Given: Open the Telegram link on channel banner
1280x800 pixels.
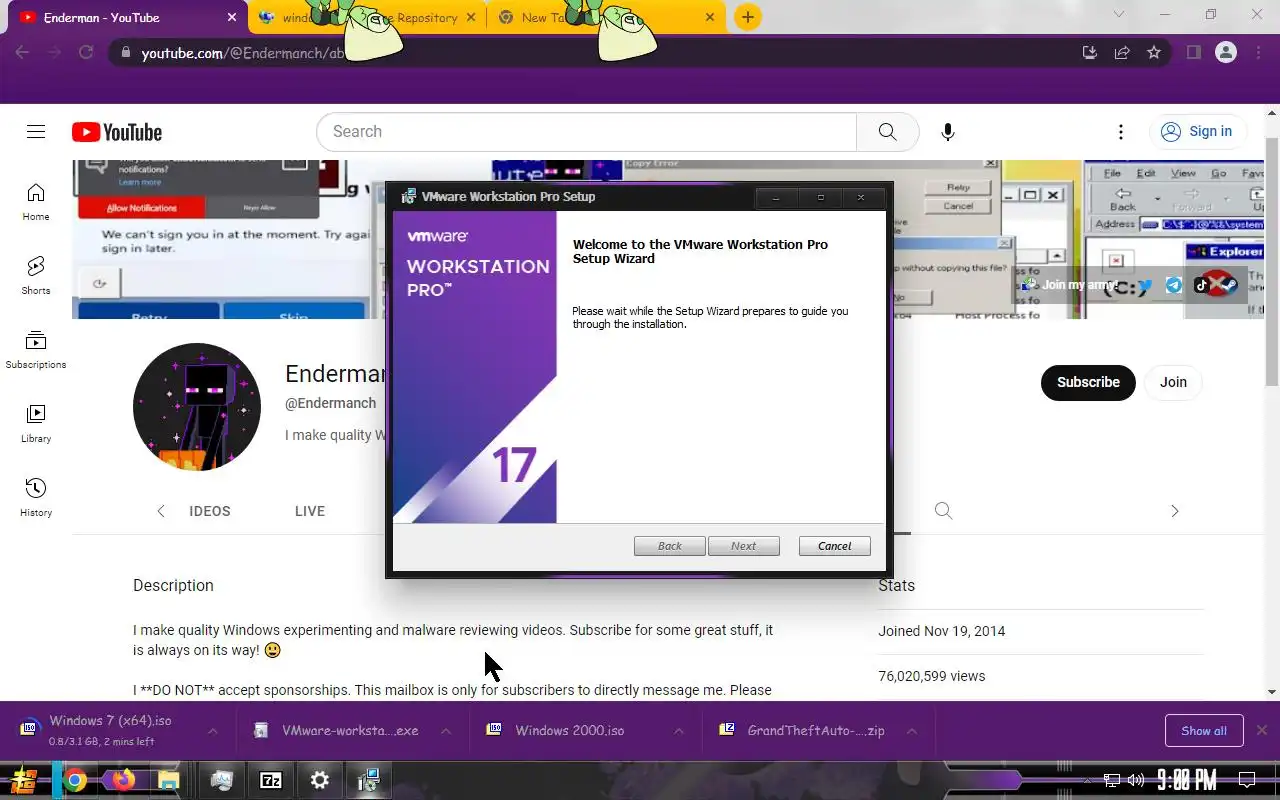Looking at the screenshot, I should 1174,285.
